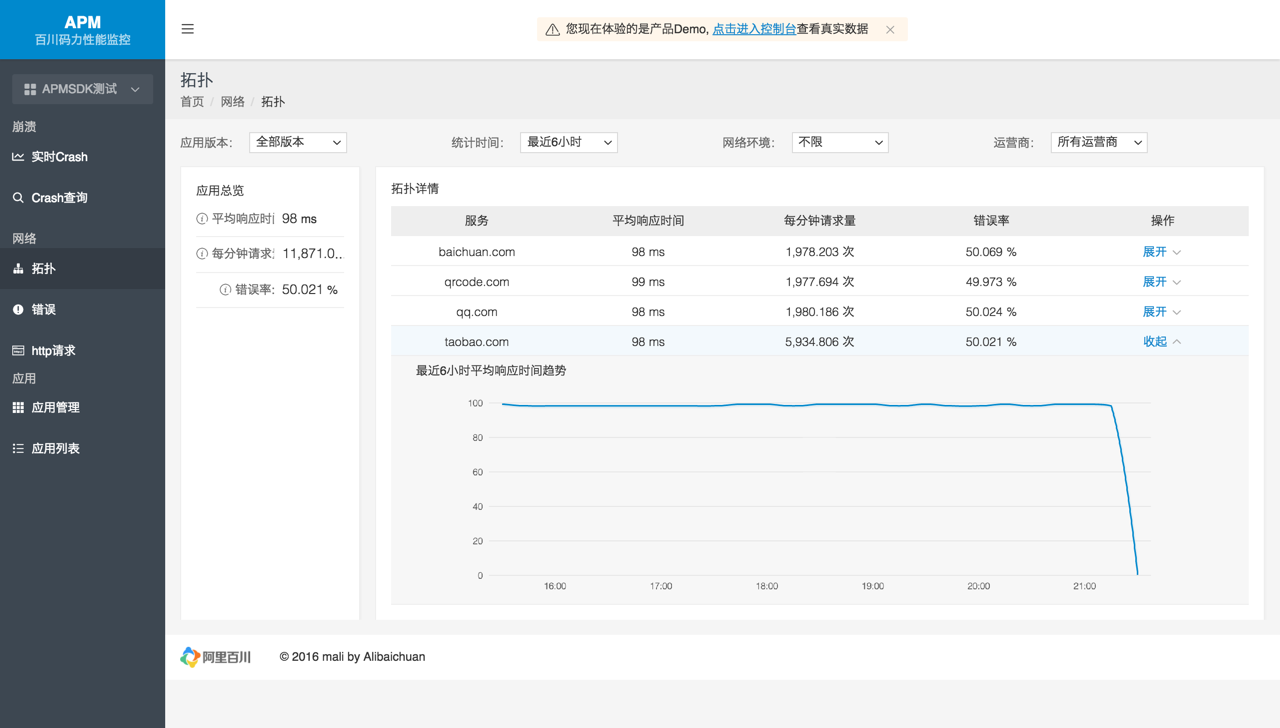The width and height of the screenshot is (1280, 728).
Task: Click the 1,980.186 次 requests cell
Action: (820, 312)
